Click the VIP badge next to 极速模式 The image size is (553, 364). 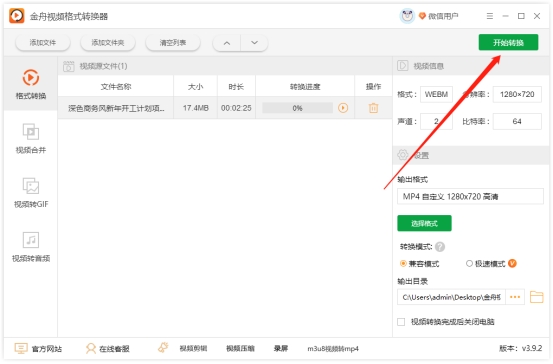point(512,263)
